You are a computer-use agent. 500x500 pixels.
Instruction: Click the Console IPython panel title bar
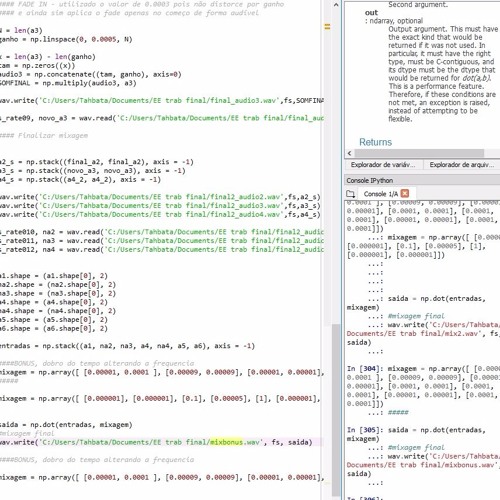[x=422, y=180]
